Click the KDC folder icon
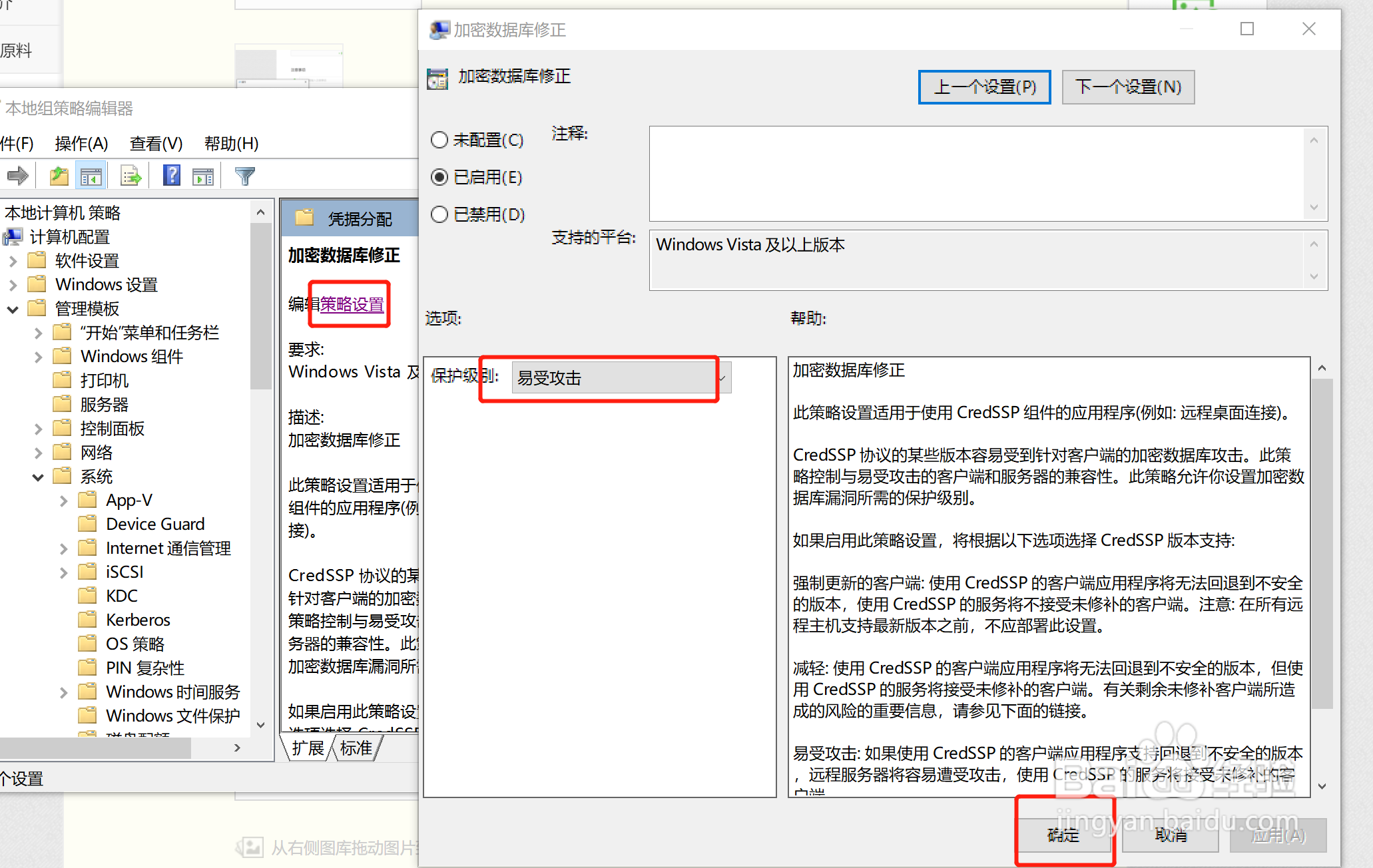Screen dimensions: 1373x868 [87, 596]
